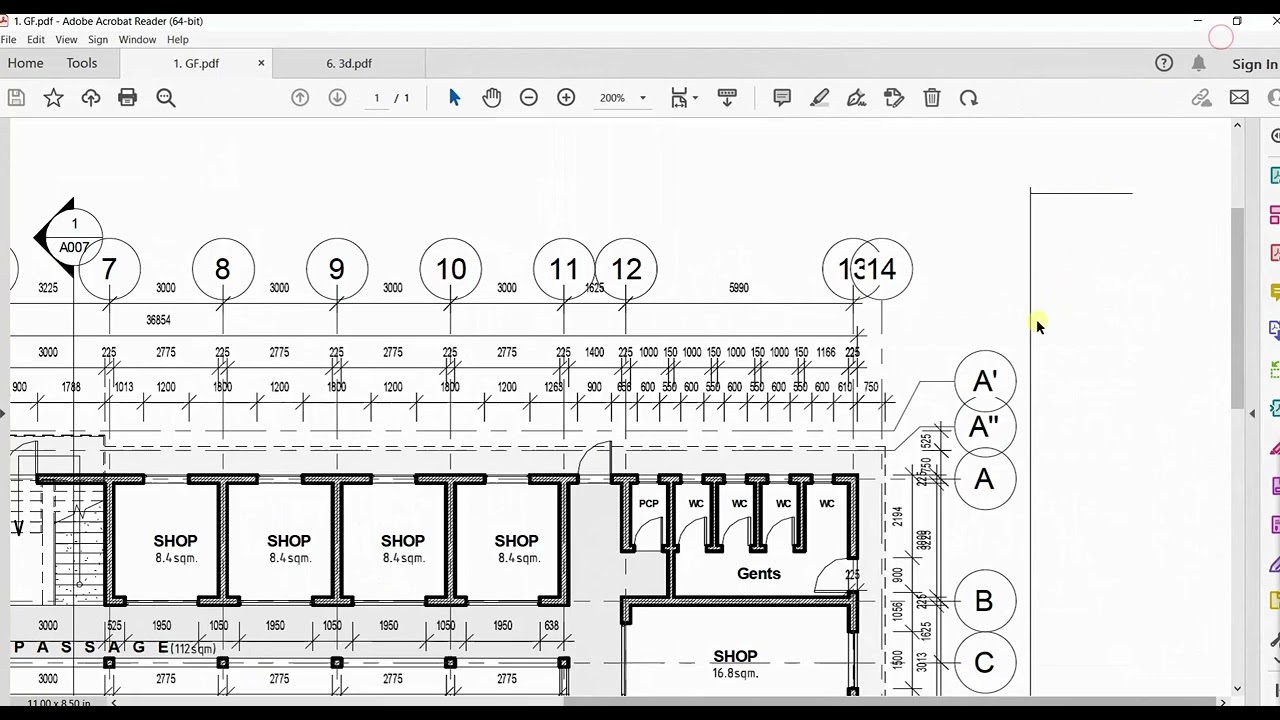1280x720 pixels.
Task: Click the trash Delete icon
Action: pos(932,98)
